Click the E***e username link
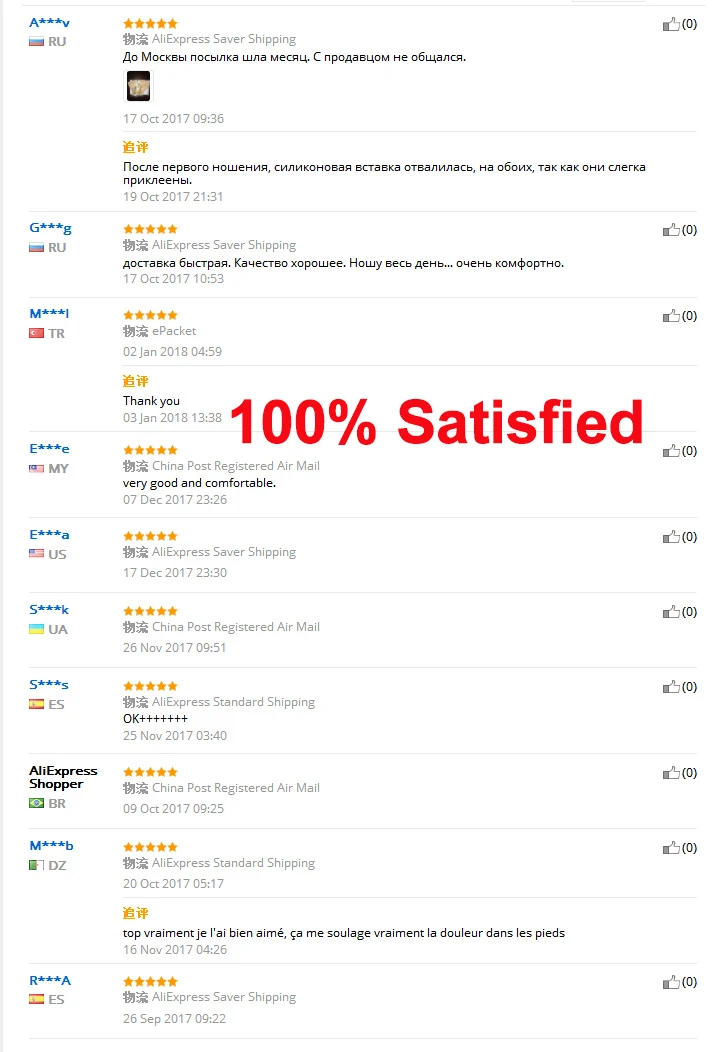Screen dimensions: 714x1052 click(x=49, y=449)
